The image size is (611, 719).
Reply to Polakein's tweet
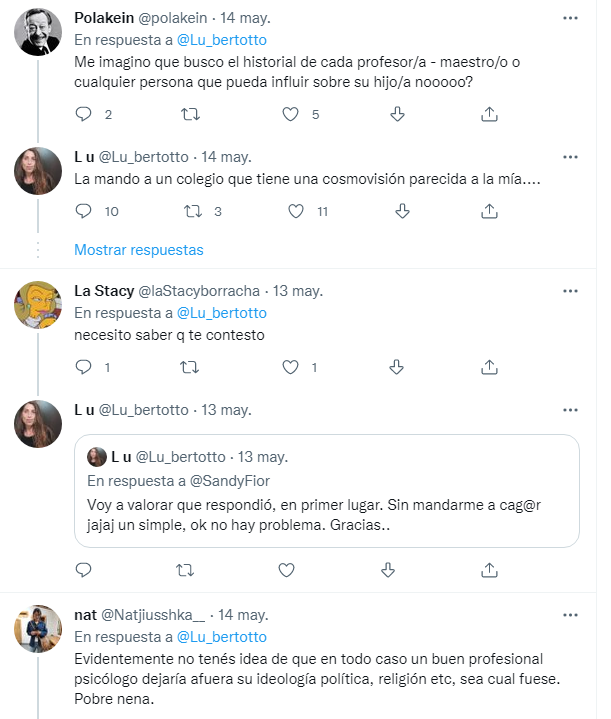(84, 115)
